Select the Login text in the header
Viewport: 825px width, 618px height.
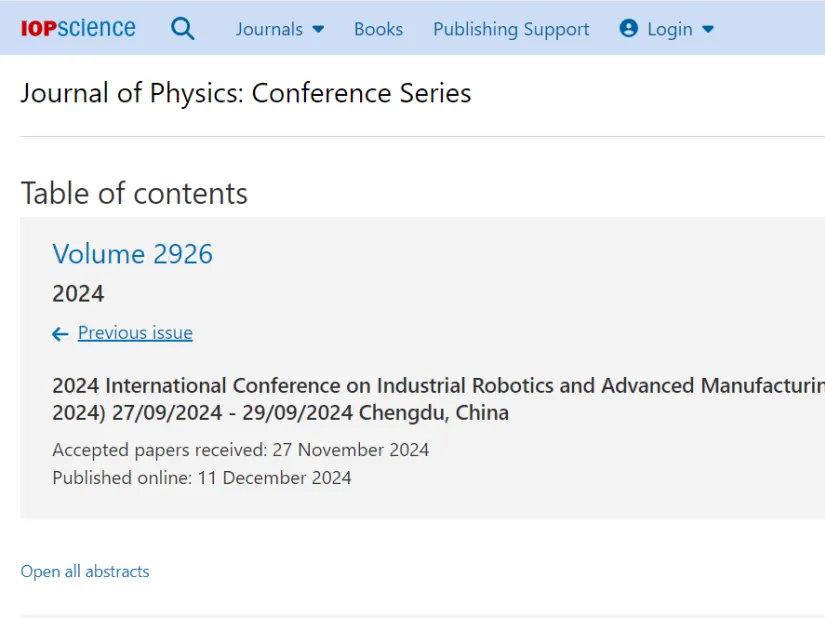669,29
